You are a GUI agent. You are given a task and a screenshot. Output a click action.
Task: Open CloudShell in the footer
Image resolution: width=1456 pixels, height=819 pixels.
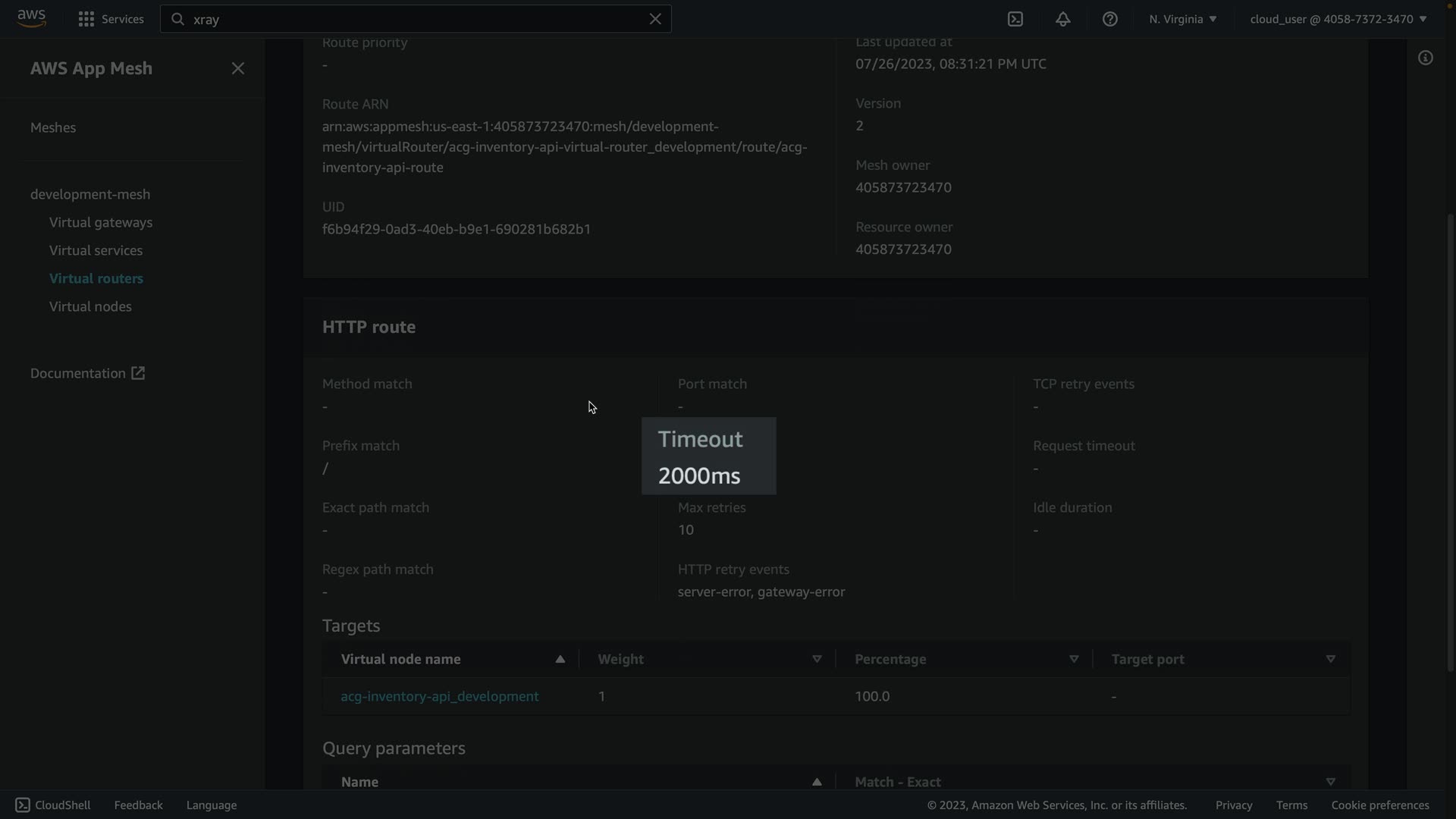[x=53, y=805]
